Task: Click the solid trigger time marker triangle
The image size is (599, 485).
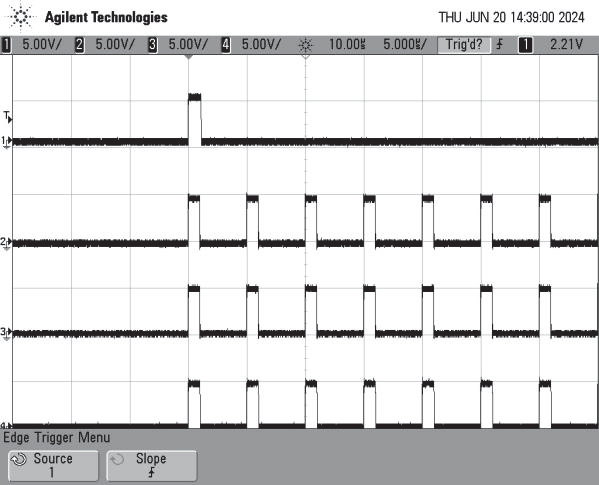Action: (x=188, y=57)
